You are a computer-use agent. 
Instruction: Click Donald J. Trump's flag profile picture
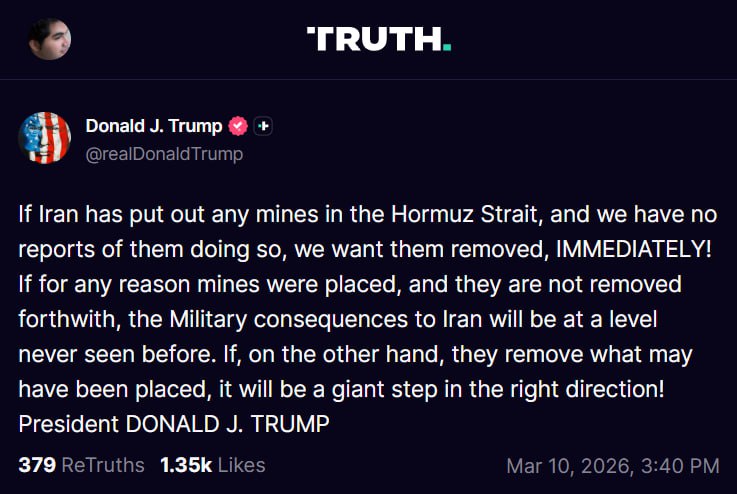click(45, 138)
